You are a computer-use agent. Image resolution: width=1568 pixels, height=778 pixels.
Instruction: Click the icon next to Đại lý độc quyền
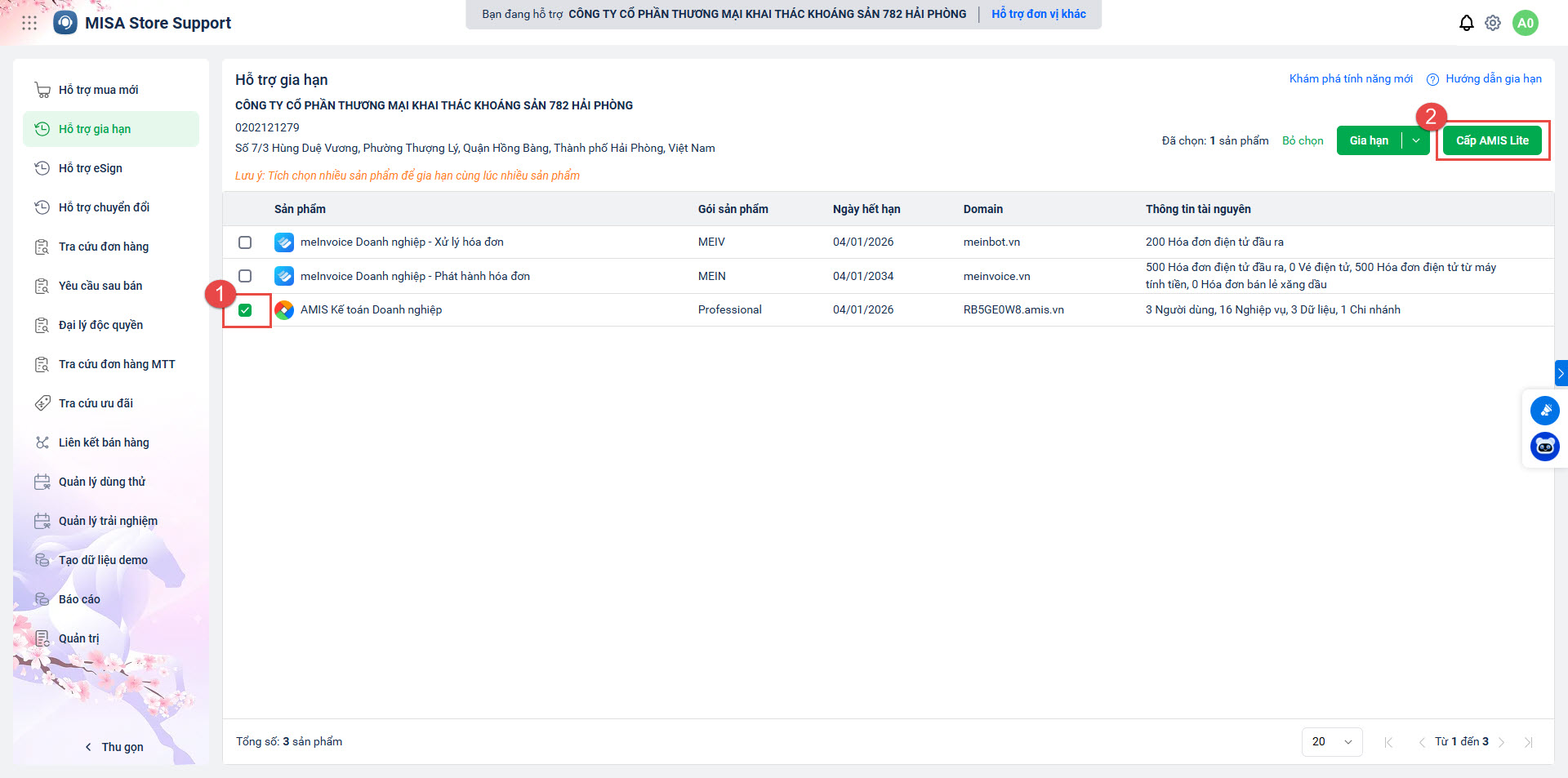coord(42,325)
